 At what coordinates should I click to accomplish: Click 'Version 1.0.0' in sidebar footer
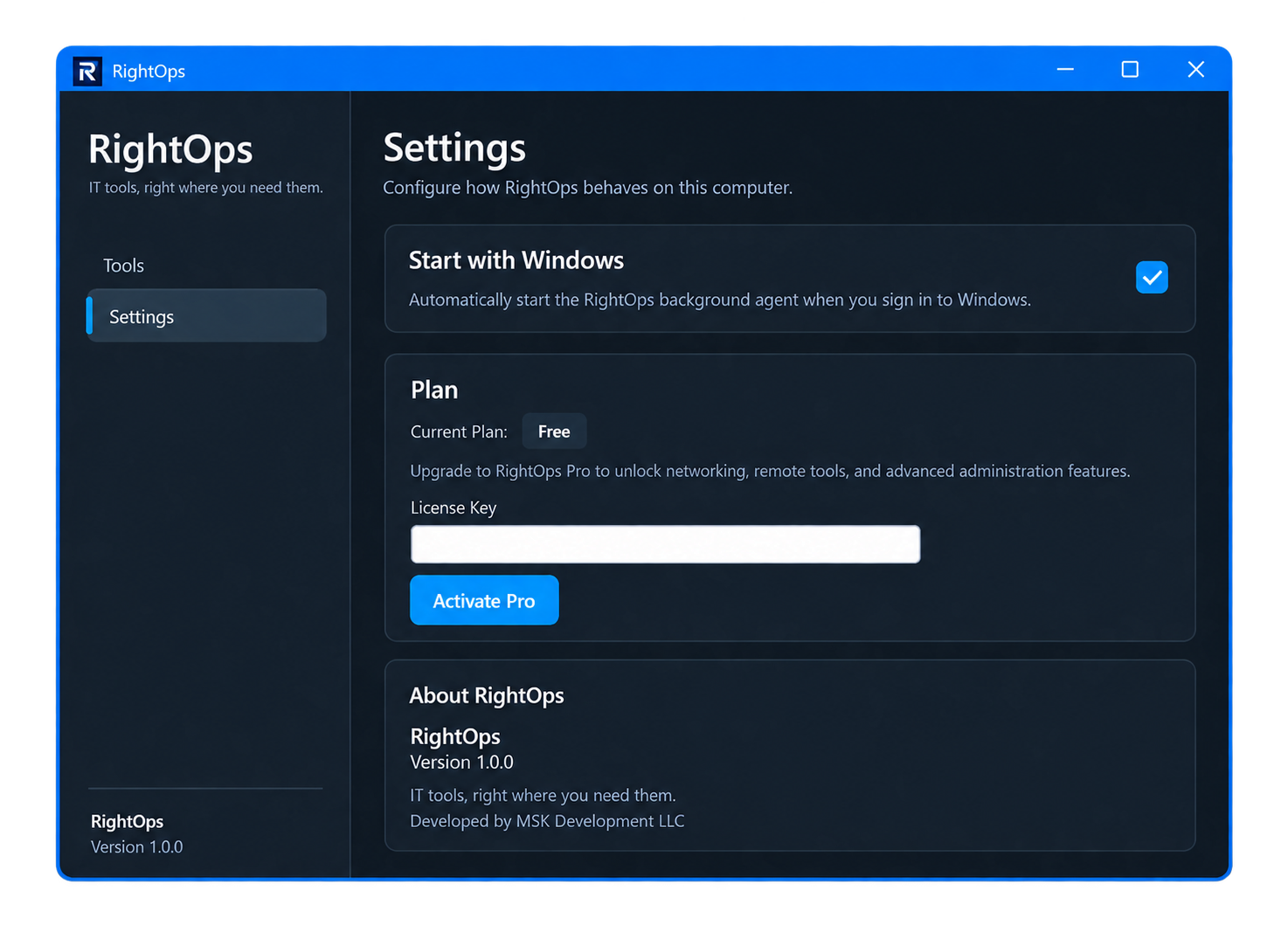136,846
